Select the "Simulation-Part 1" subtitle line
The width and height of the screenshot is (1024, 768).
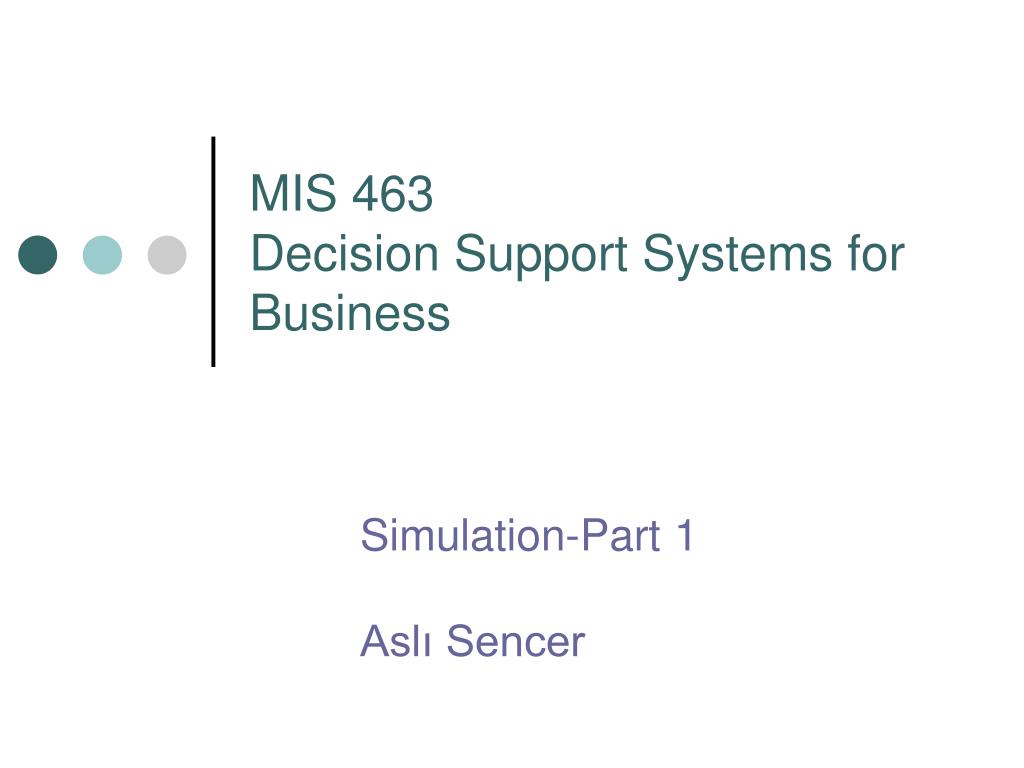pos(526,536)
